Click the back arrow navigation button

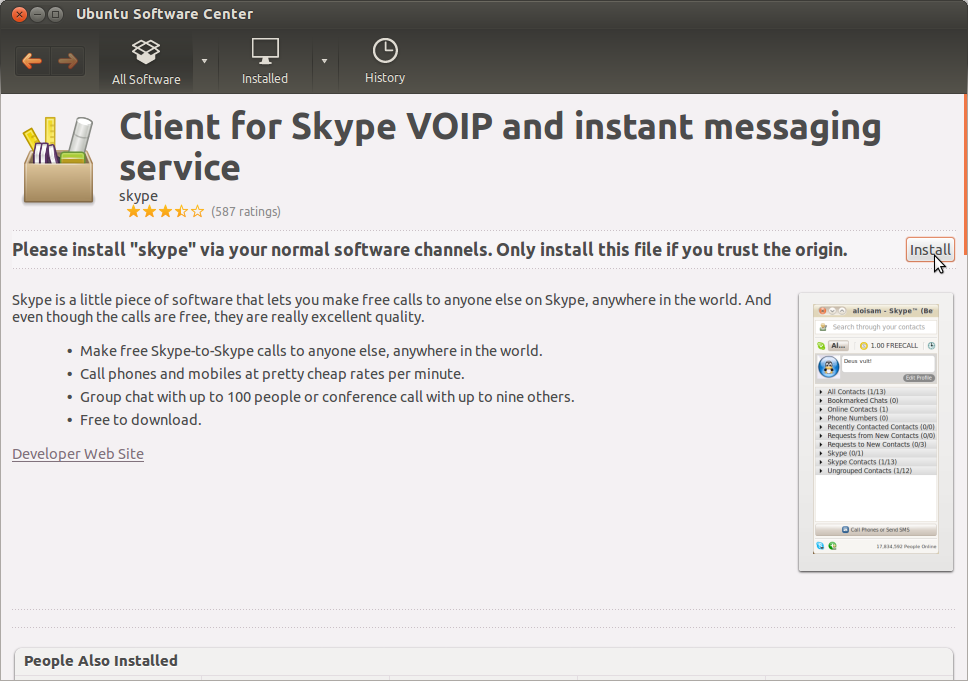click(32, 62)
